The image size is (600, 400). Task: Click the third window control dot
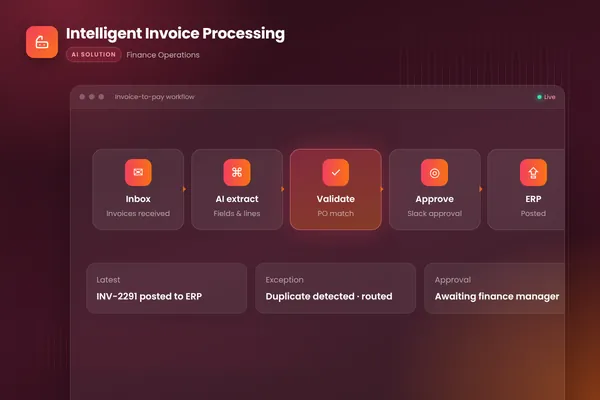click(101, 97)
